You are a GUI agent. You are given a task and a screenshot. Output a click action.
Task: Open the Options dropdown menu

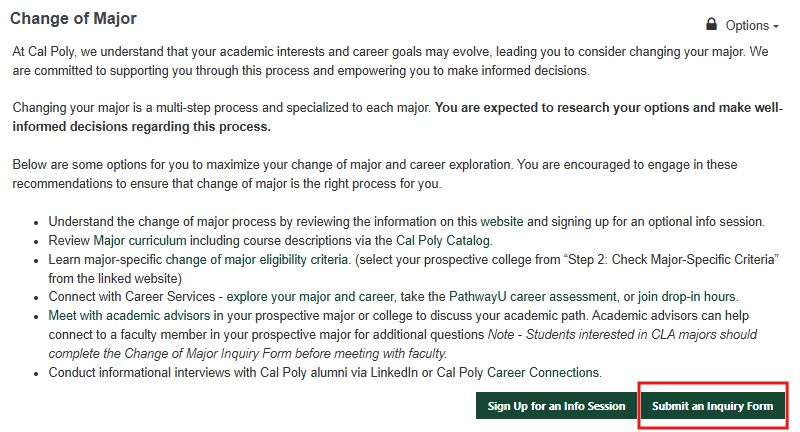pos(752,26)
